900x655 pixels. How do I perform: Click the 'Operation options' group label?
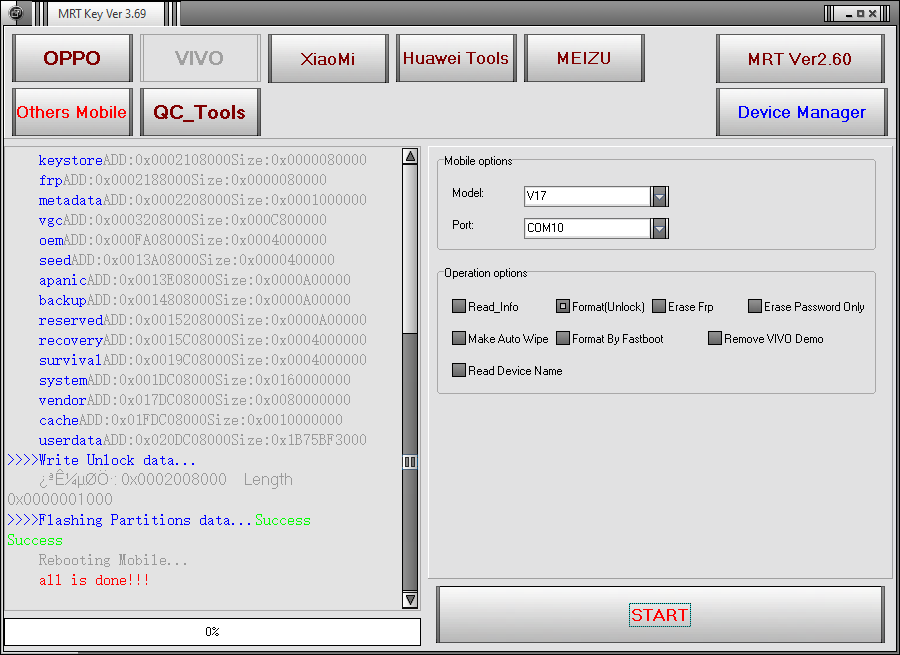[486, 273]
